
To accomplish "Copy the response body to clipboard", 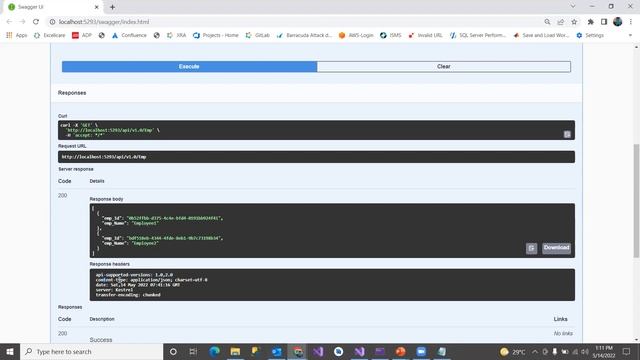I will [531, 248].
